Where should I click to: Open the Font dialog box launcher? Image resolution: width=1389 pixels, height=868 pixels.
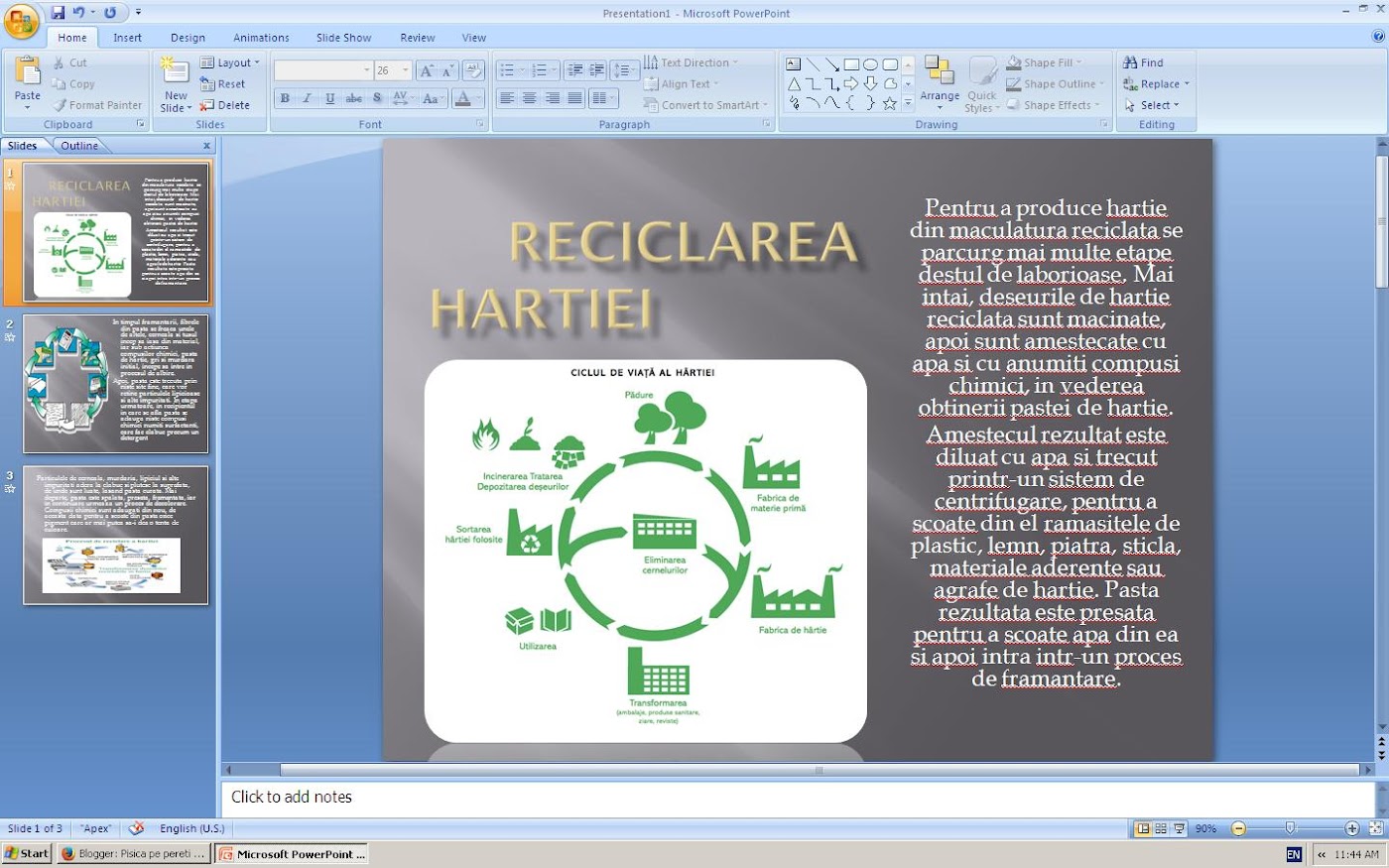point(480,124)
